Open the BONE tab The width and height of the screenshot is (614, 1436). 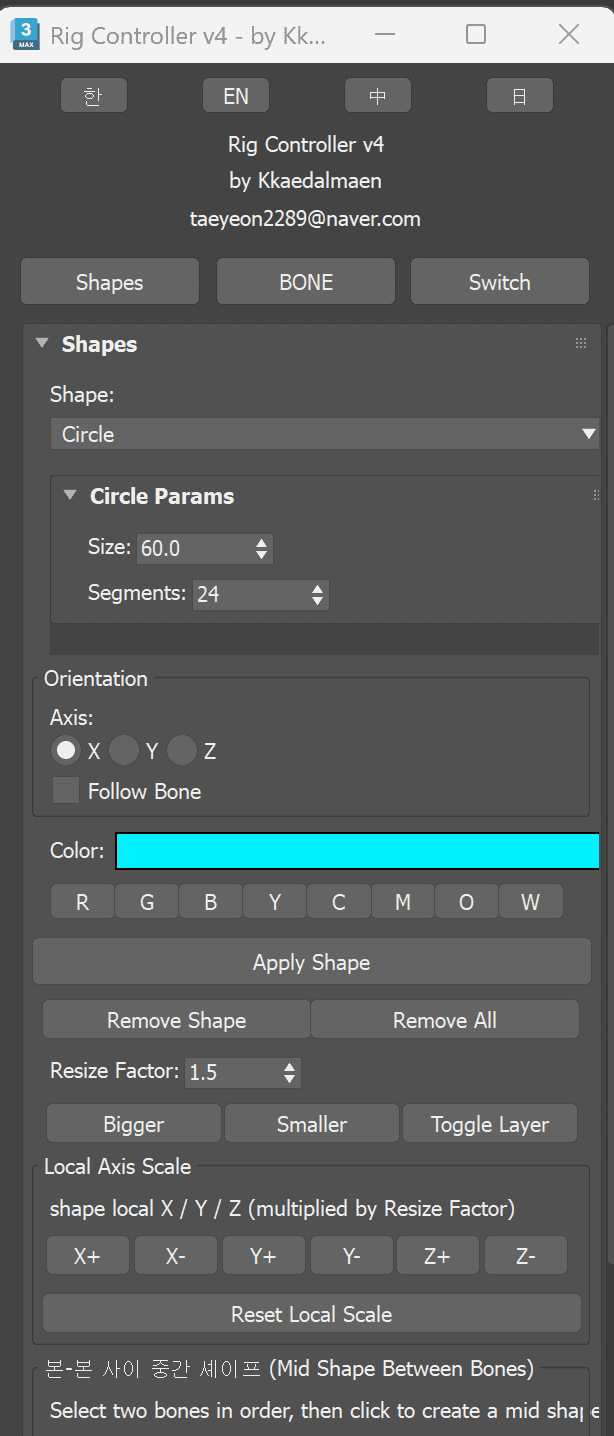(x=306, y=282)
